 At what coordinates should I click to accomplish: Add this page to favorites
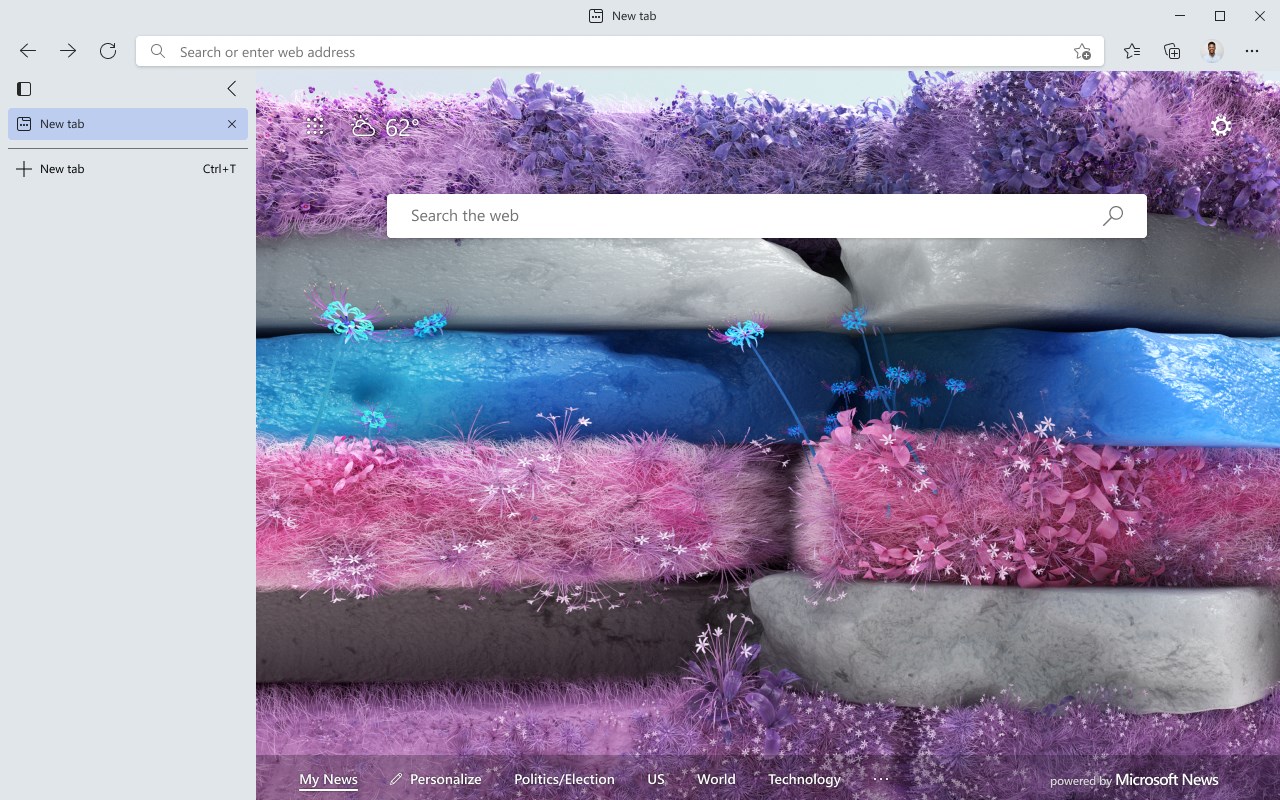[1082, 52]
